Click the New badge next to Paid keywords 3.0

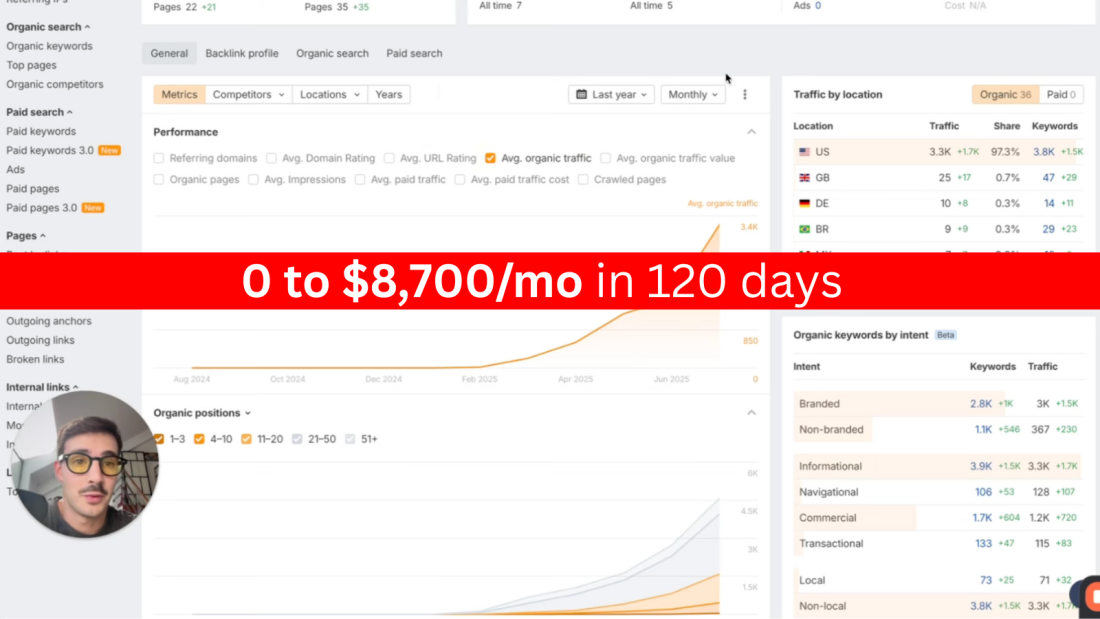(x=110, y=150)
